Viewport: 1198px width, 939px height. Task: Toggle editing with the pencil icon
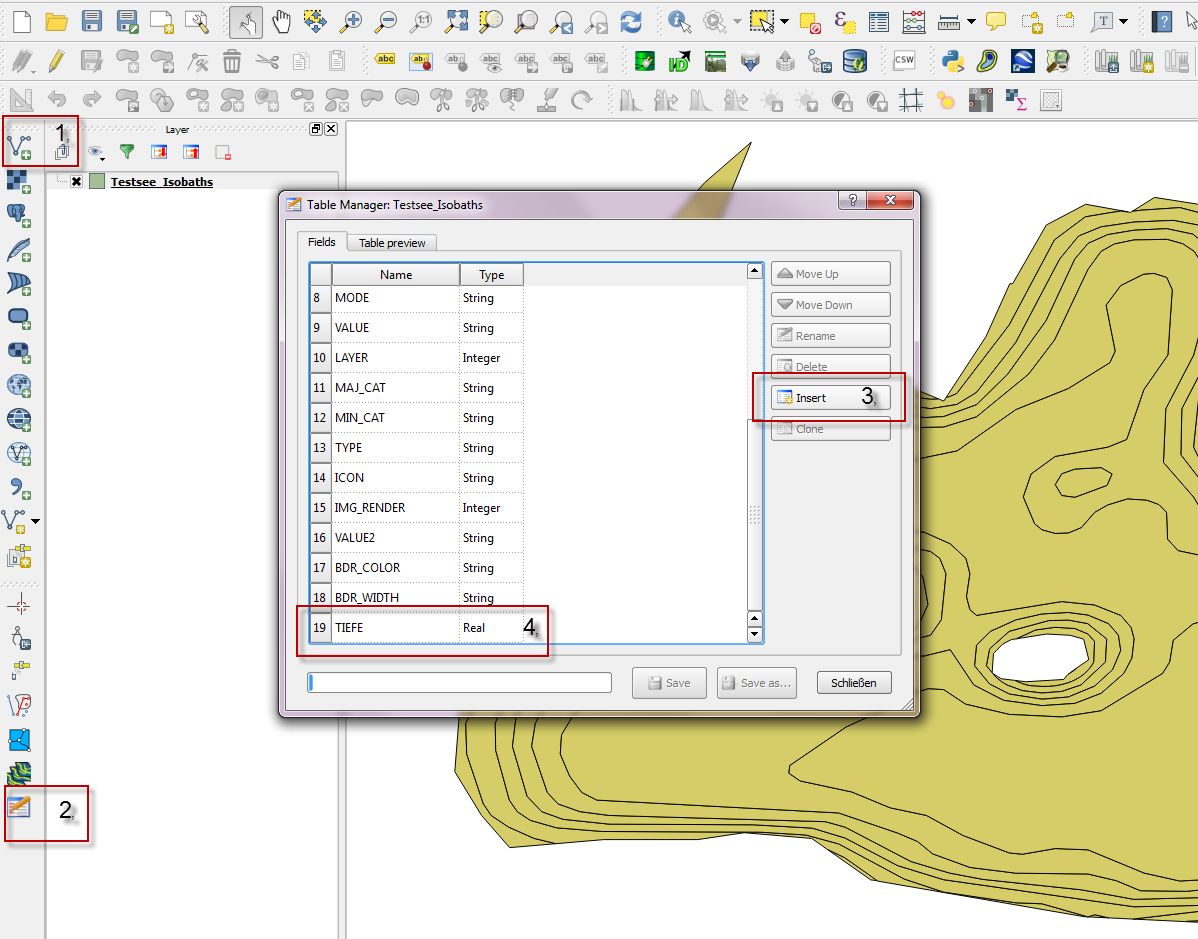point(56,61)
